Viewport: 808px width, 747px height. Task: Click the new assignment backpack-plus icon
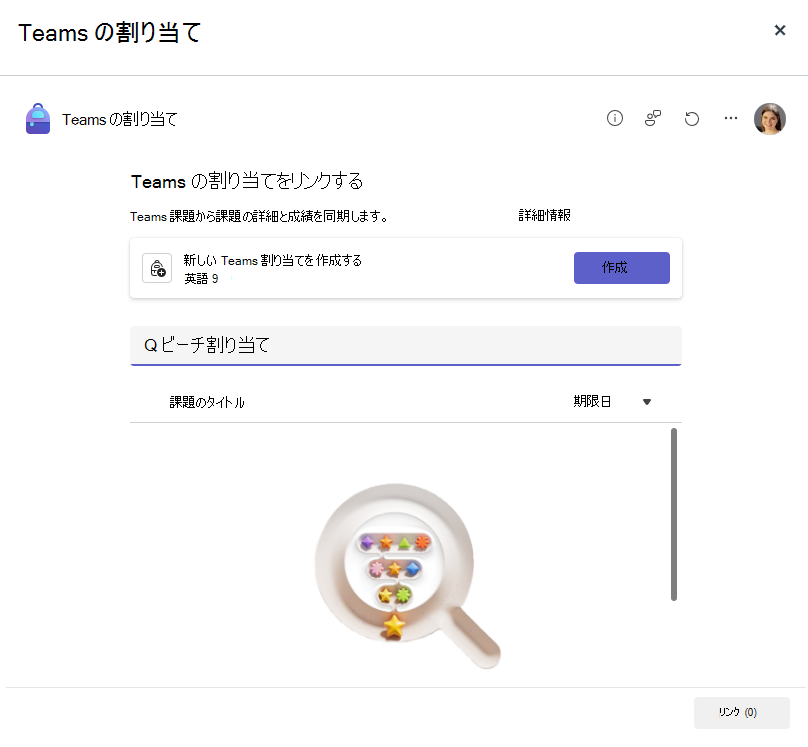[x=157, y=268]
